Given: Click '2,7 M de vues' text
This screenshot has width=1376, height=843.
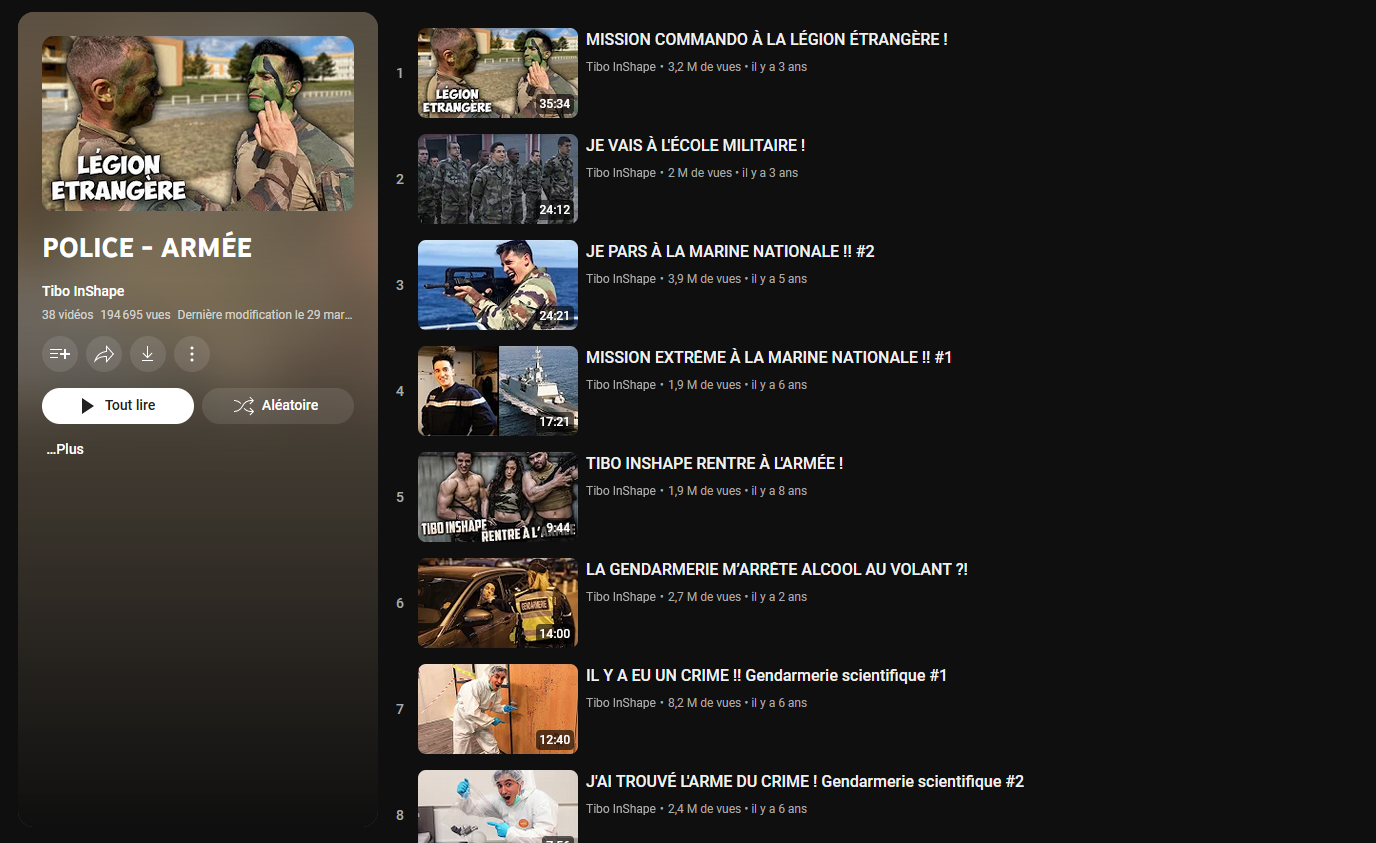Looking at the screenshot, I should point(705,597).
